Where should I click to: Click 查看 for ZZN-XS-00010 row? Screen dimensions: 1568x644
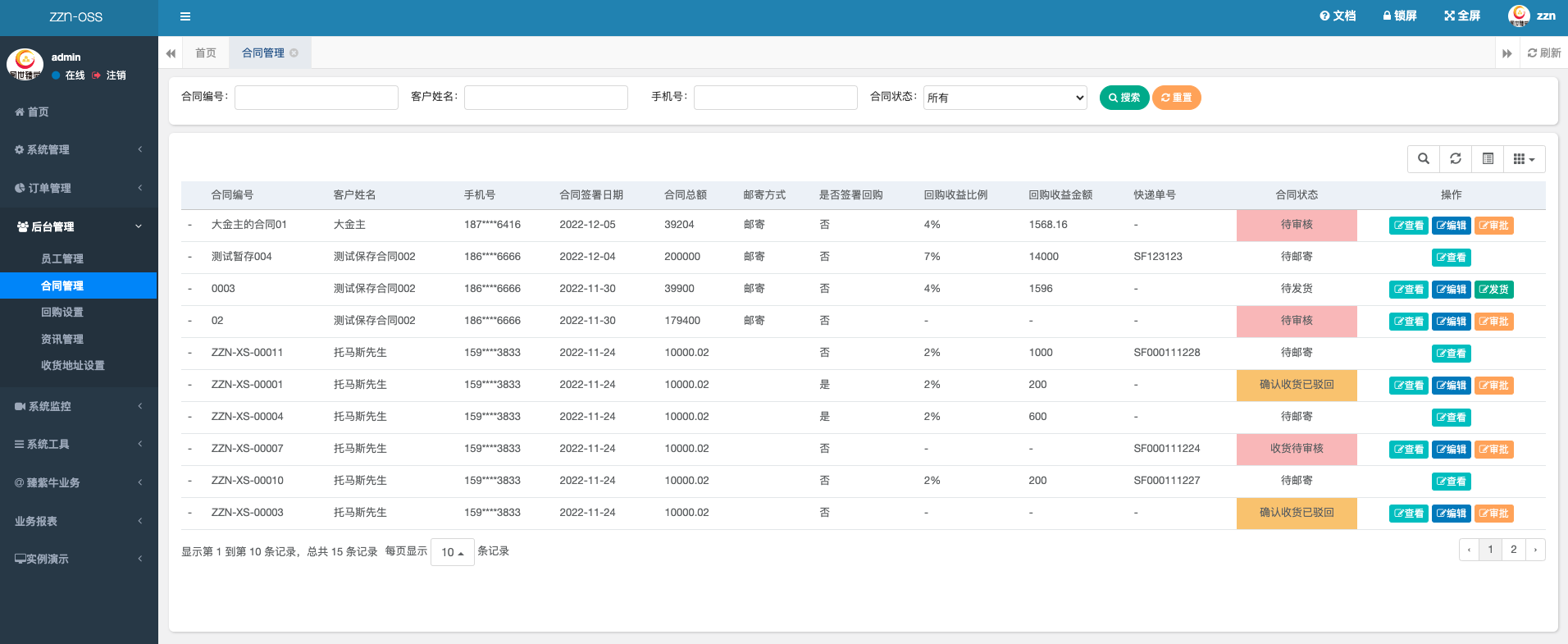(x=1452, y=482)
